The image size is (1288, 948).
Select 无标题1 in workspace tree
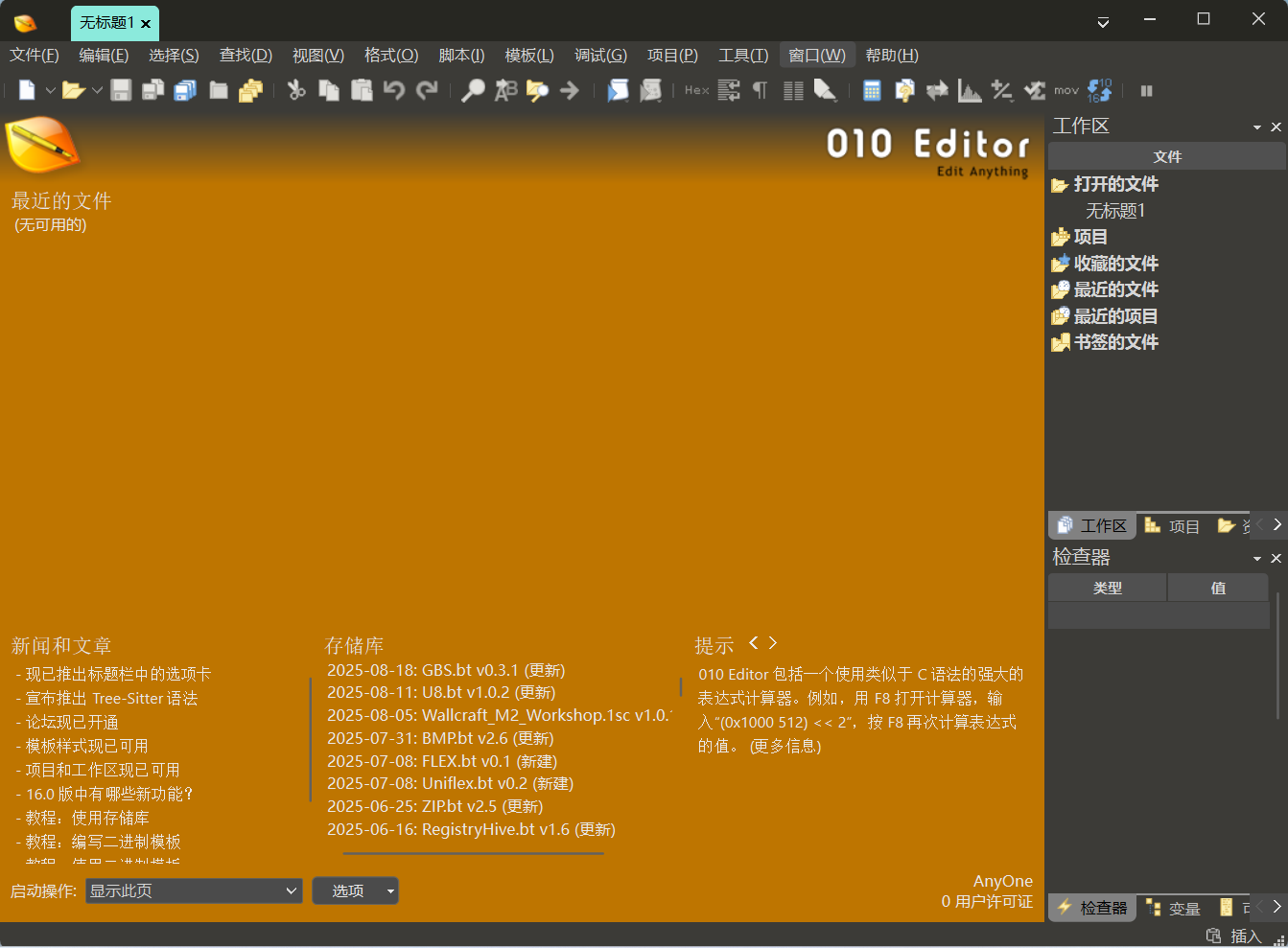1115,210
